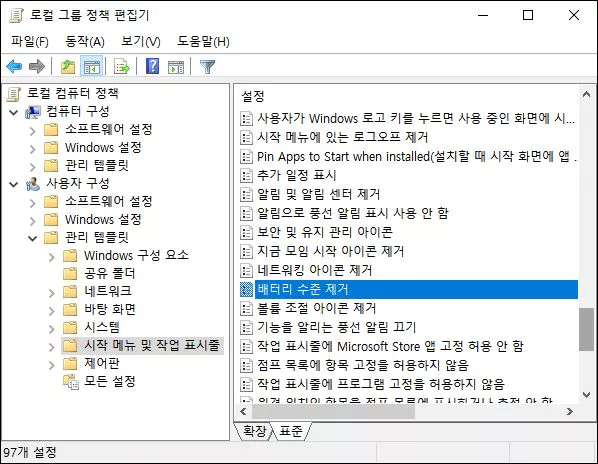Switch to the 확장 tab
This screenshot has height=464, width=598.
[255, 431]
